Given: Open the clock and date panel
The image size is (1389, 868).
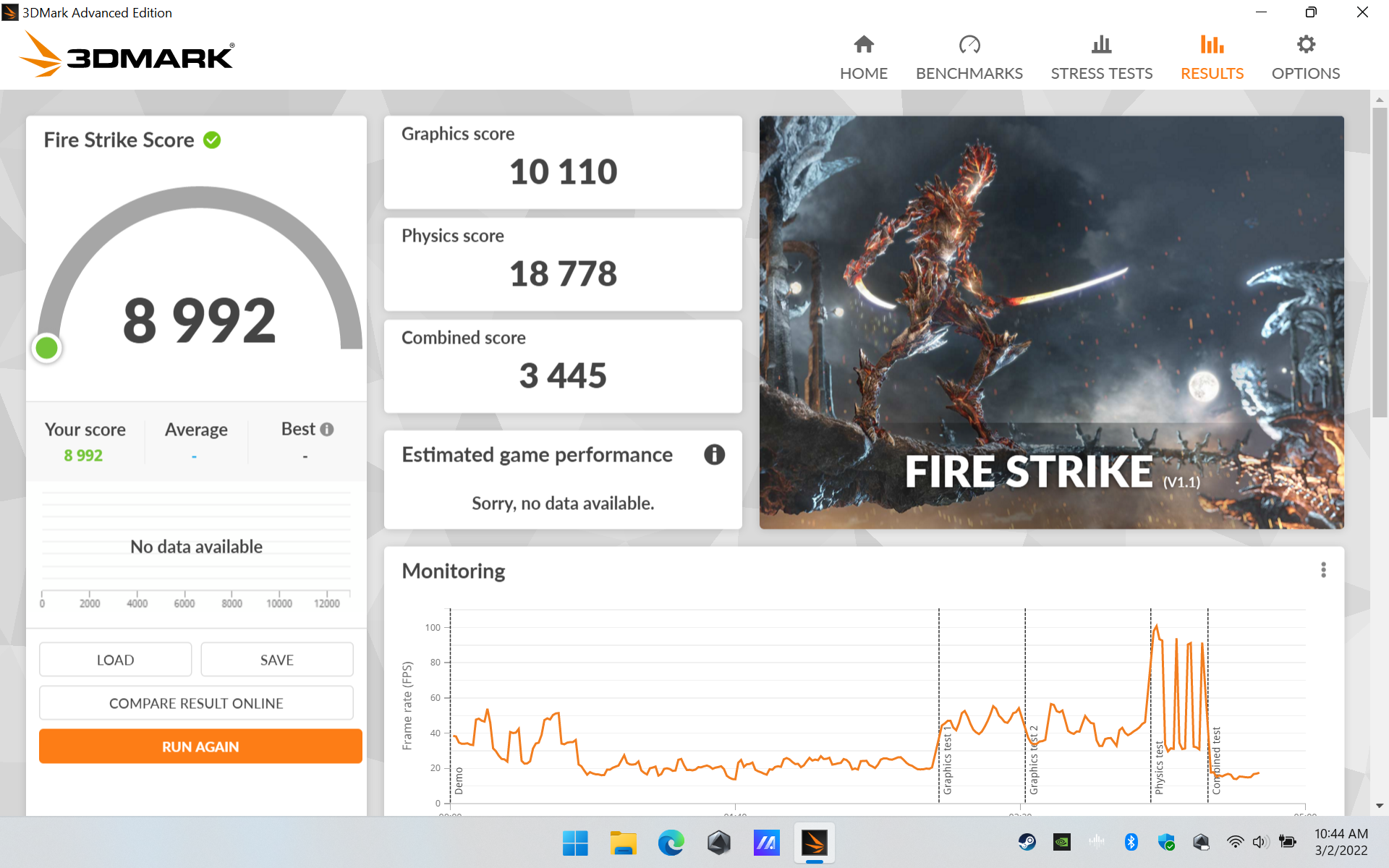Looking at the screenshot, I should [x=1341, y=842].
